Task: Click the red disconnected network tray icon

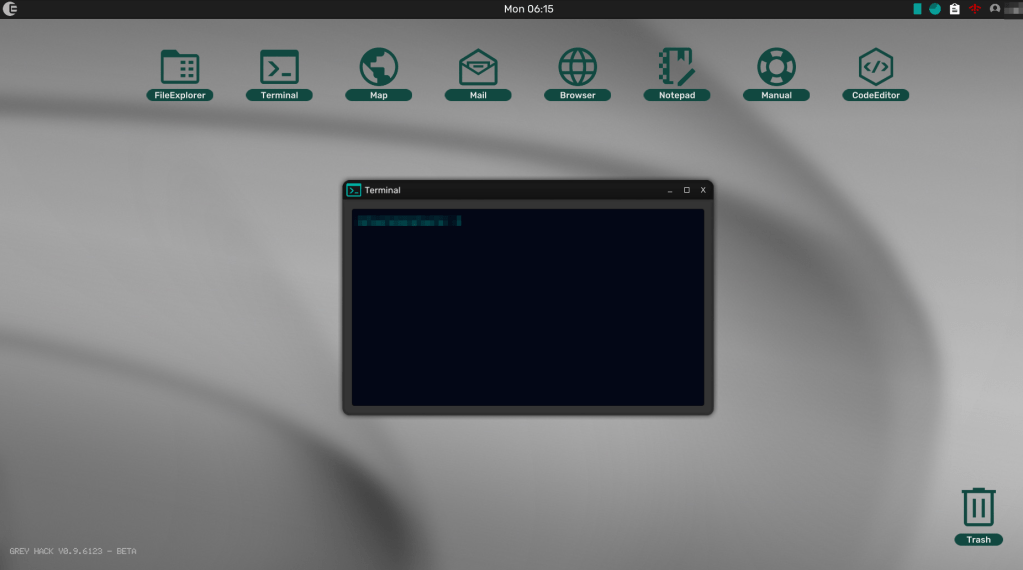Action: click(974, 9)
